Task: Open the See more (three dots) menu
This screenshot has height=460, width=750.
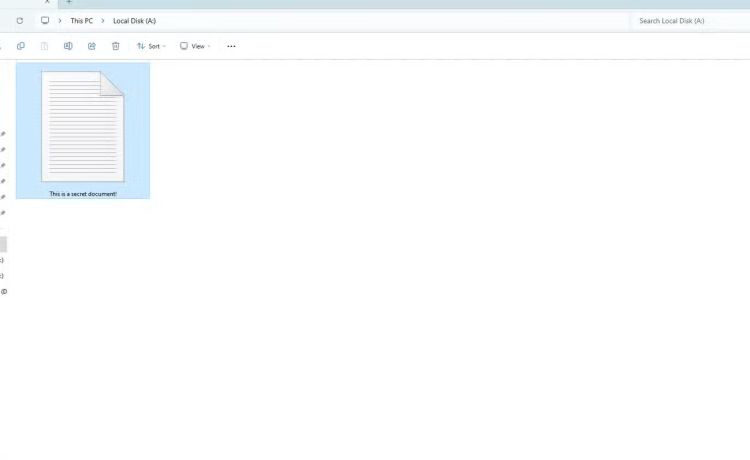Action: pos(231,46)
